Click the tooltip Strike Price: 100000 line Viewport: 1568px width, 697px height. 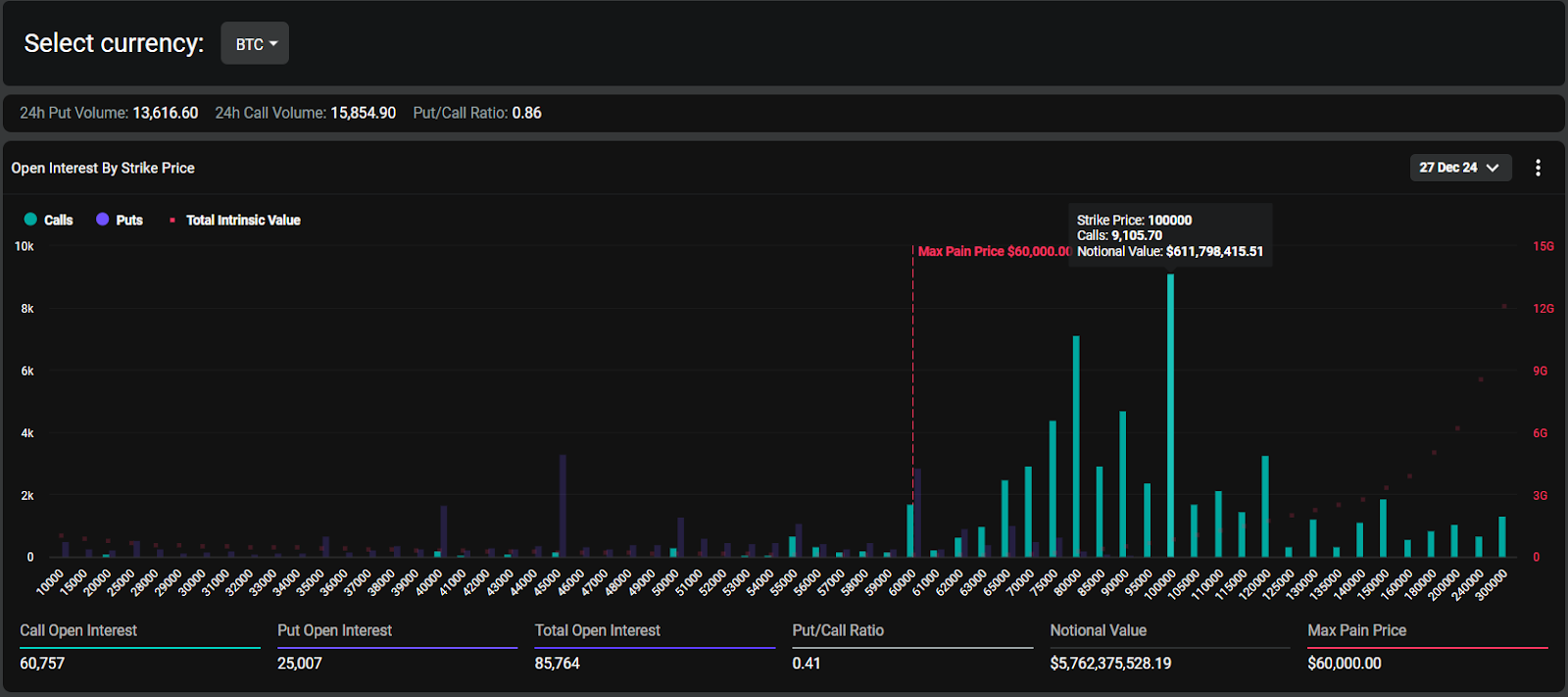tap(1134, 220)
